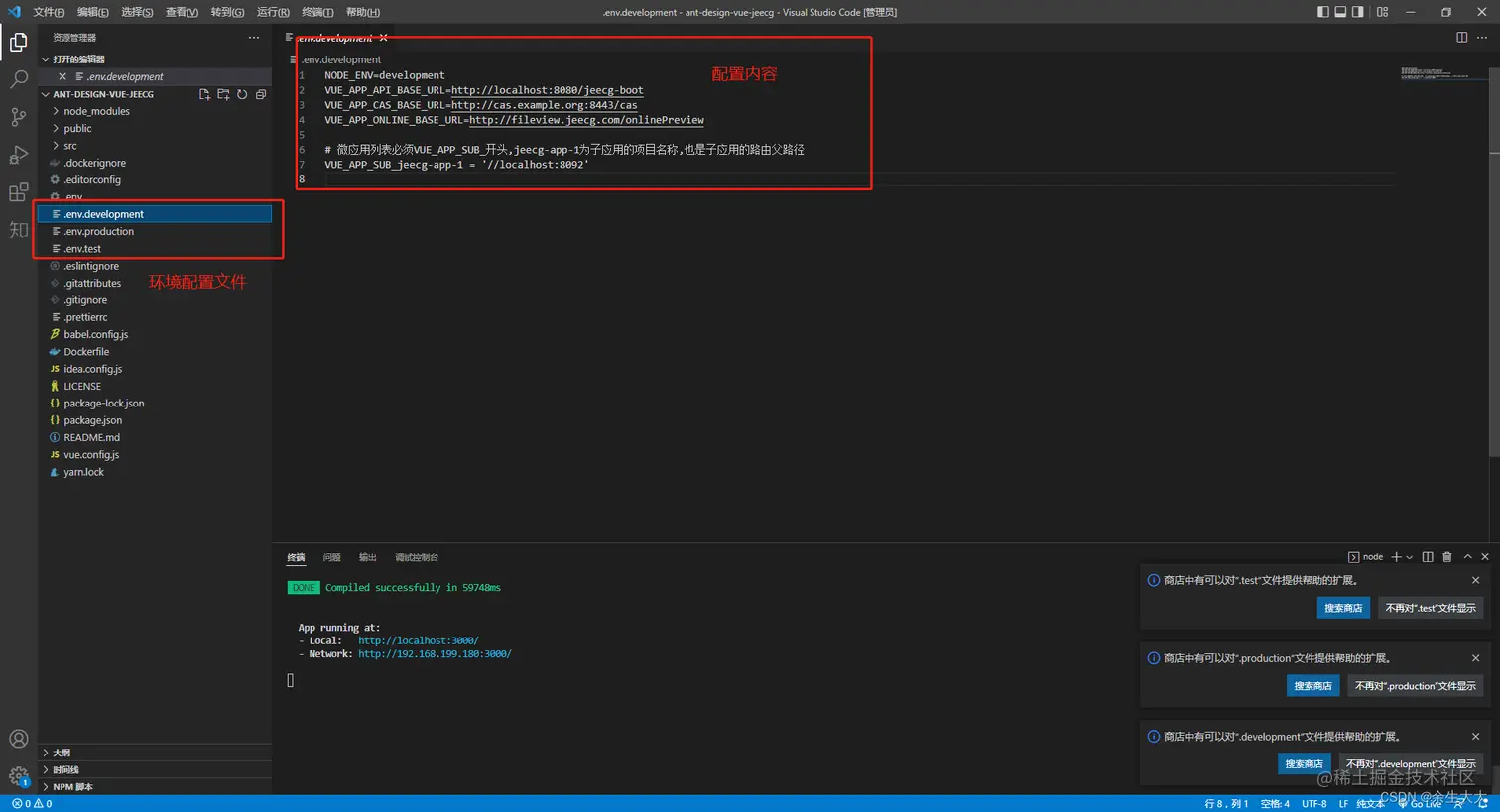
Task: Click 搜索商店 for .test file notification
Action: 1343,608
